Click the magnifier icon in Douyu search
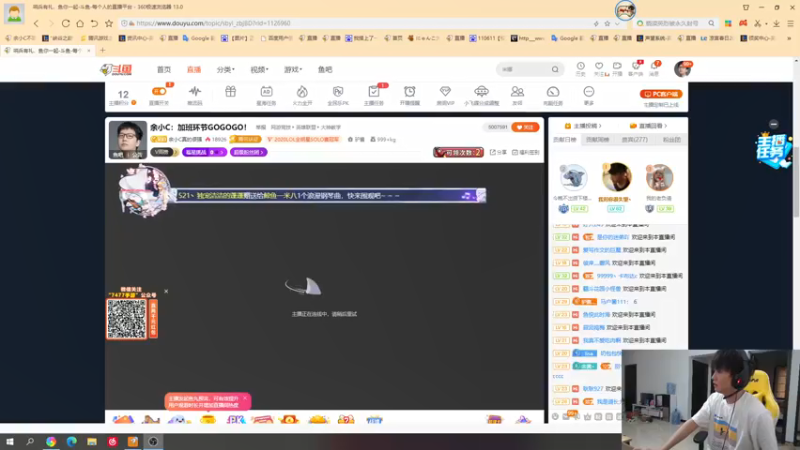The width and height of the screenshot is (800, 450). pos(555,69)
